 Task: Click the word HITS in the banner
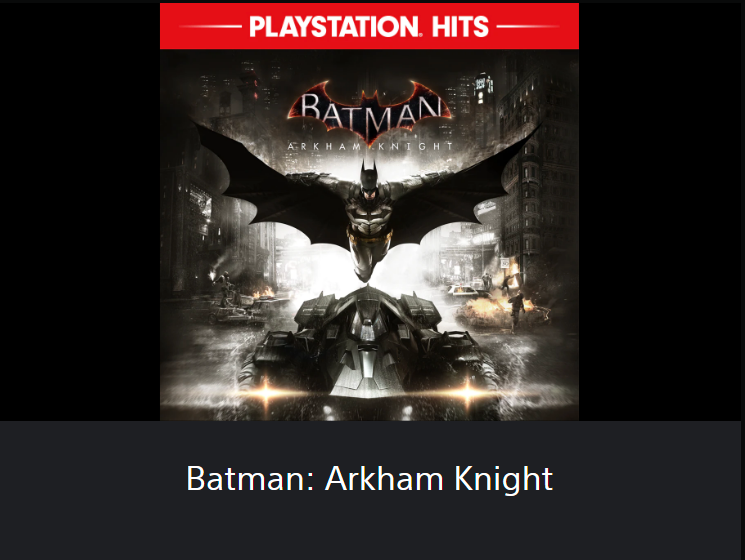click(x=460, y=27)
